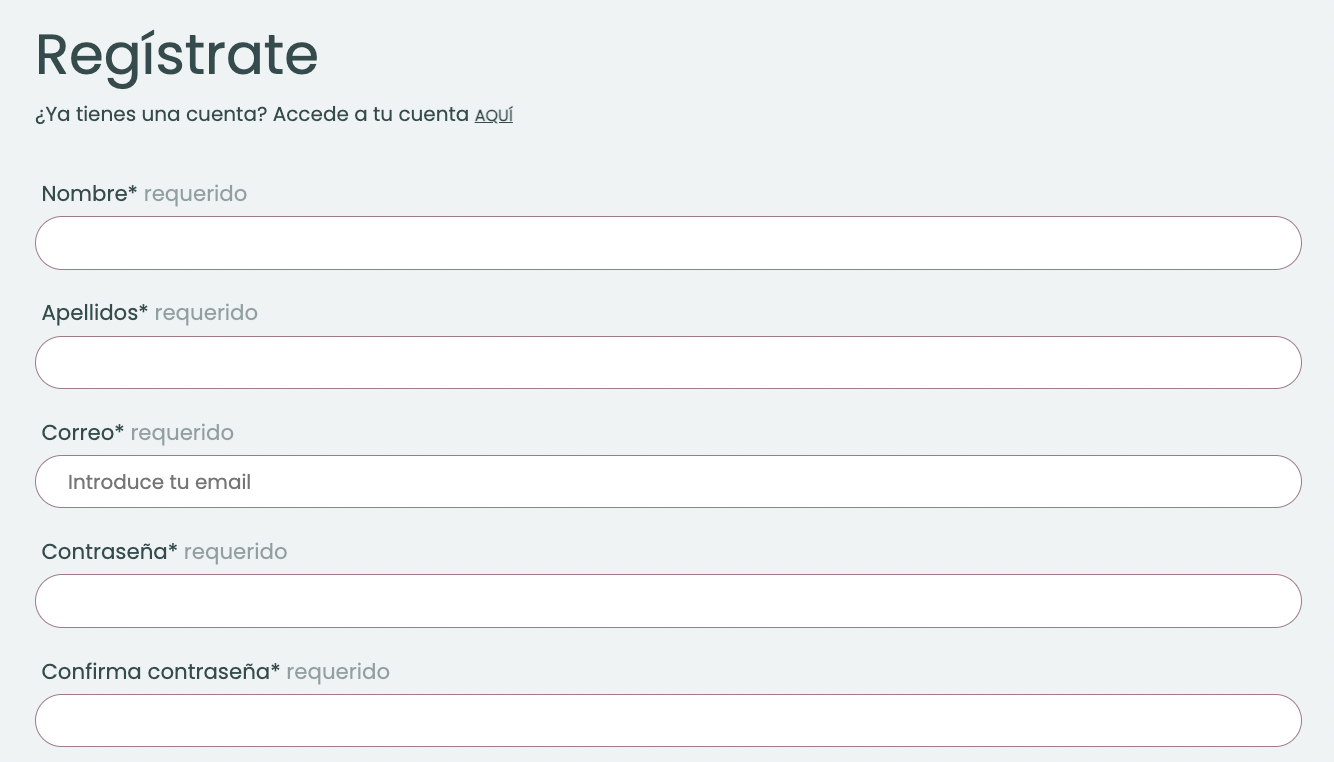Screen dimensions: 1334x762
Task: Click the asterisk after the Correo label
Action: [120, 430]
